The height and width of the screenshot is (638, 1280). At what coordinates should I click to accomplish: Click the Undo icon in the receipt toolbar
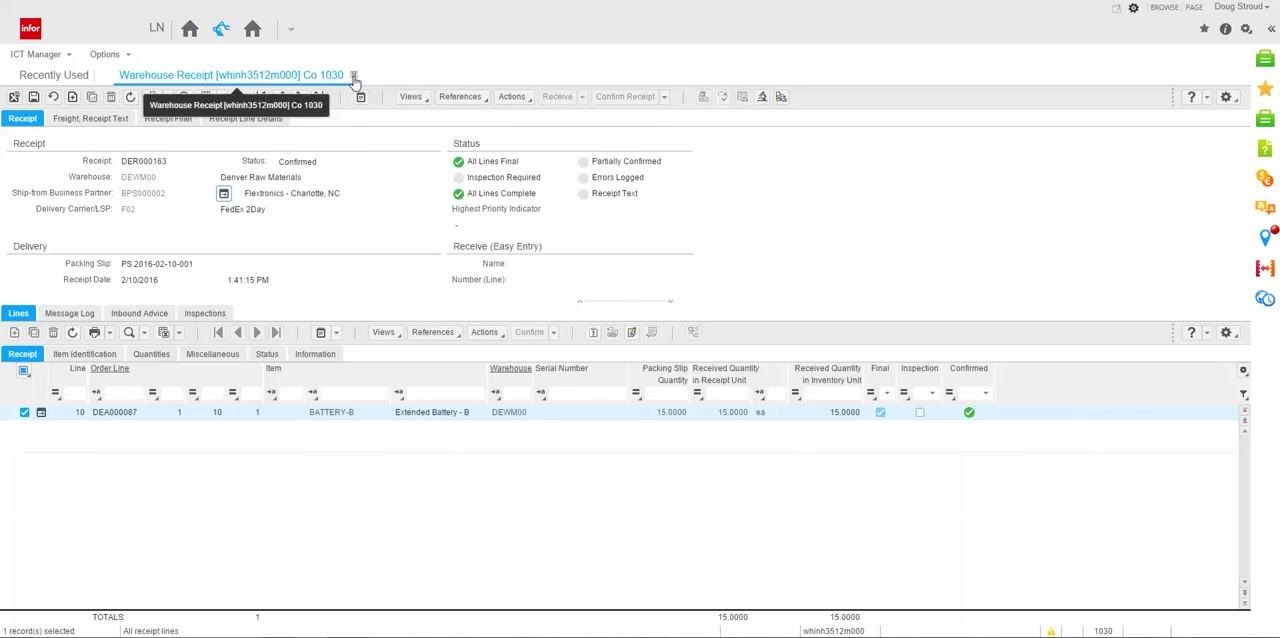[53, 97]
